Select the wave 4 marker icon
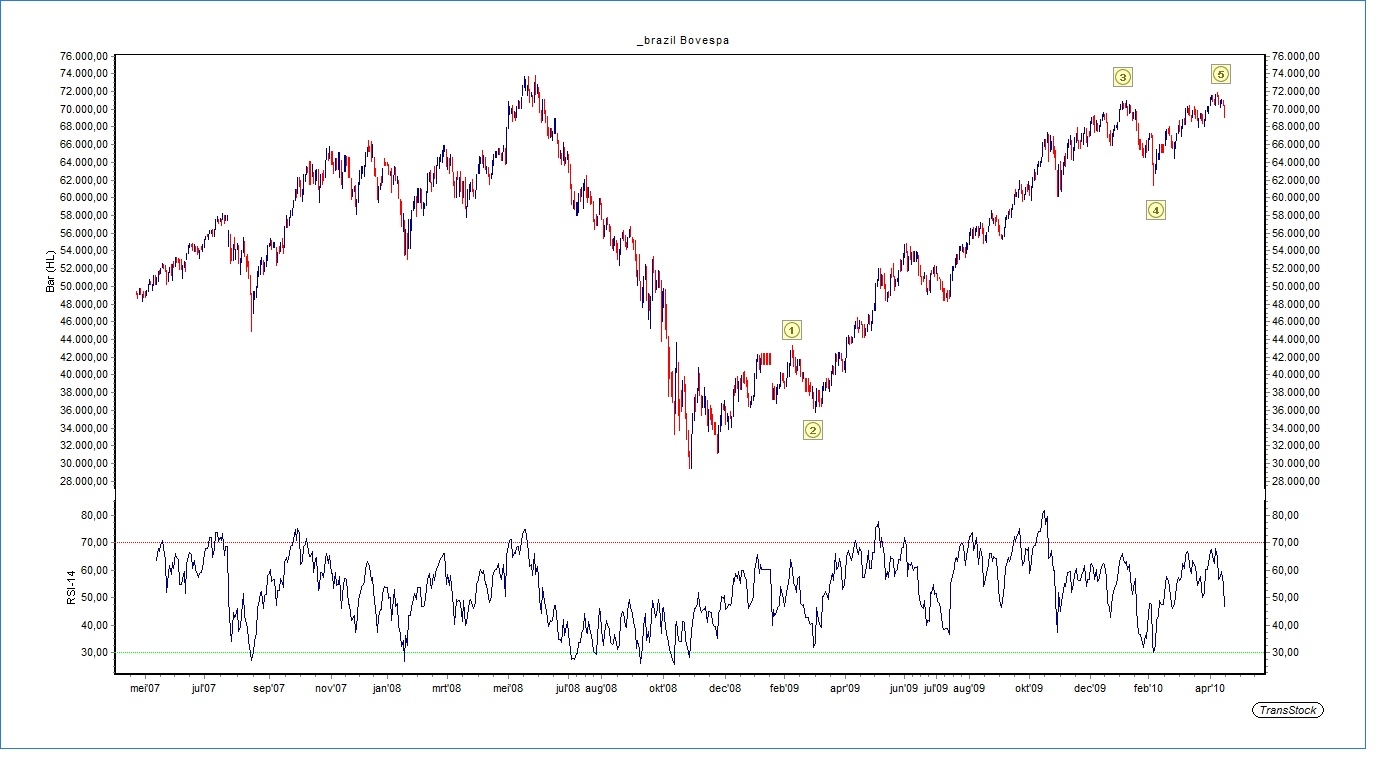1386x769 pixels. (x=1155, y=210)
